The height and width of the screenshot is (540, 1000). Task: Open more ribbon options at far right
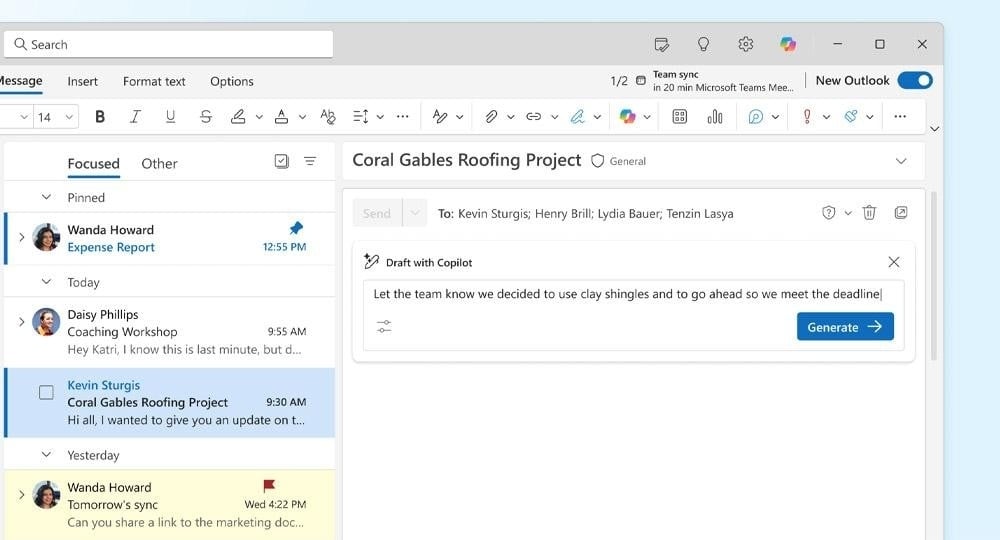[900, 117]
